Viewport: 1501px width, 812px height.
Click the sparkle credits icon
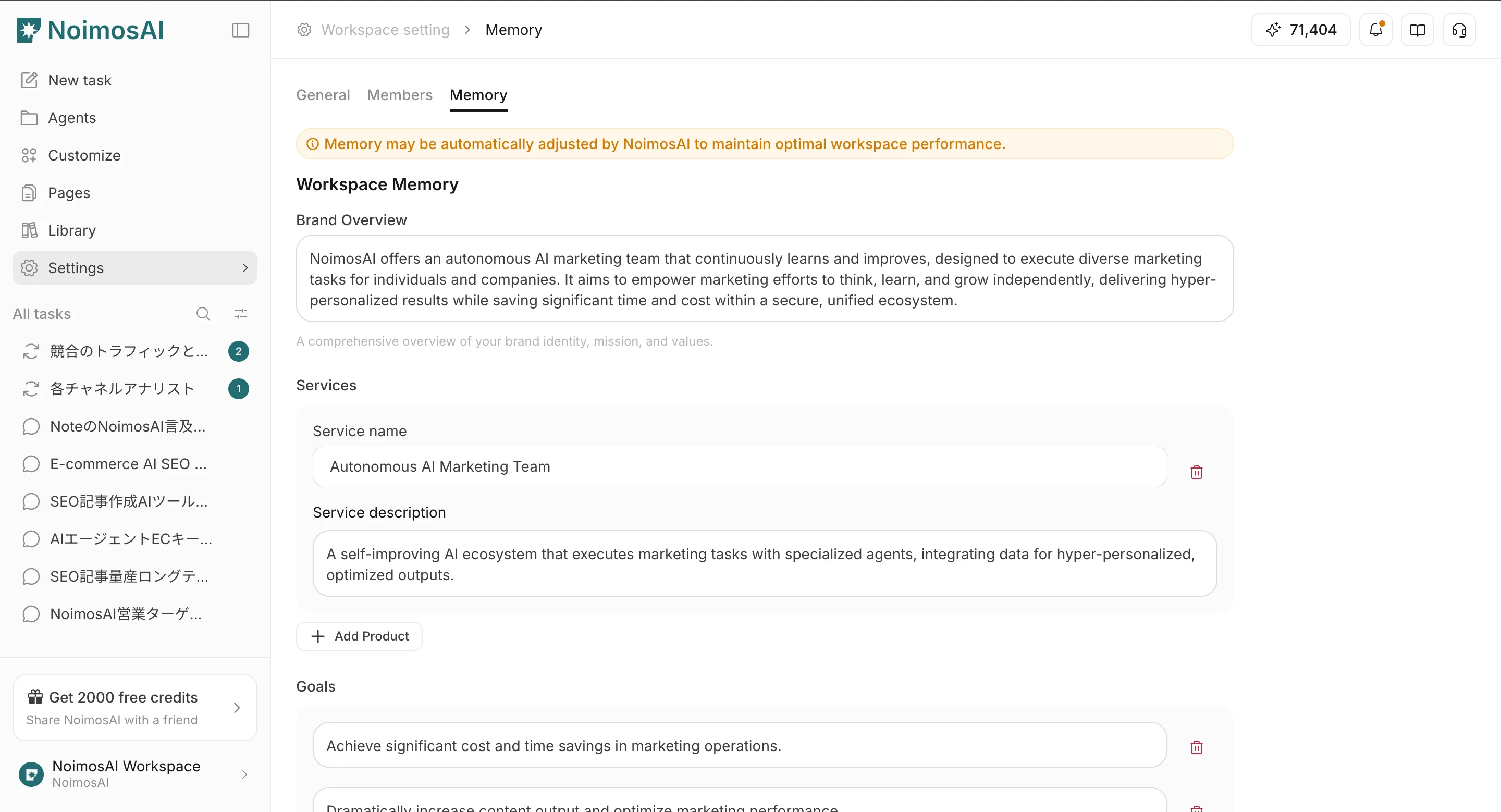coord(1273,30)
